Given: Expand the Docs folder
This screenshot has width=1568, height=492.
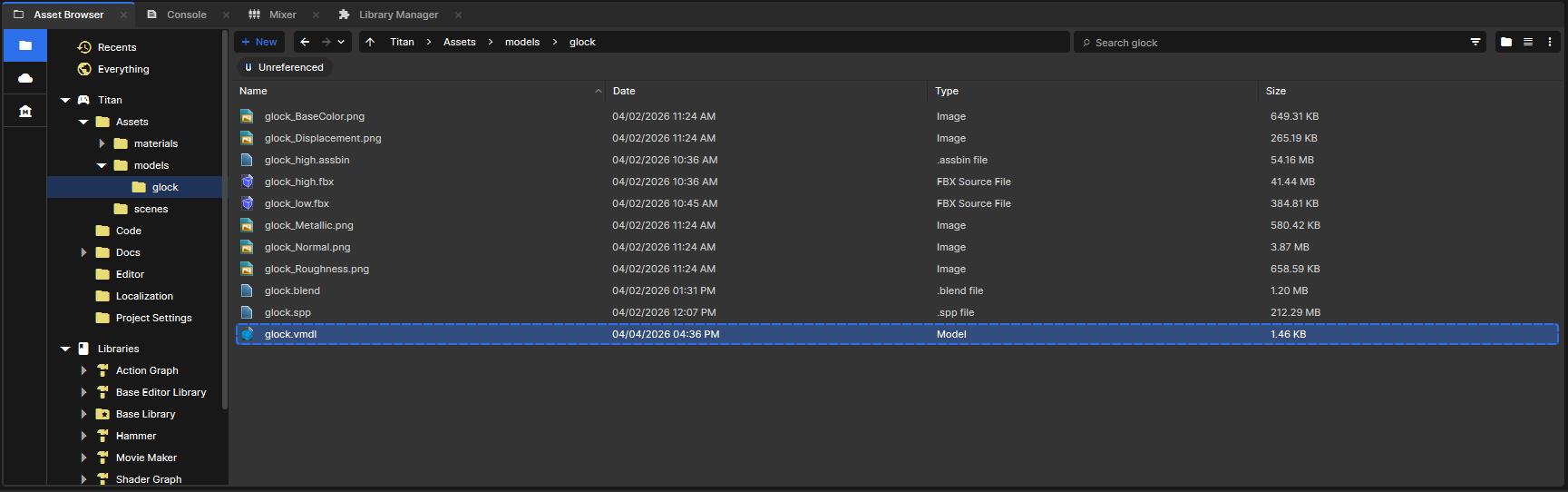Looking at the screenshot, I should tap(83, 252).
